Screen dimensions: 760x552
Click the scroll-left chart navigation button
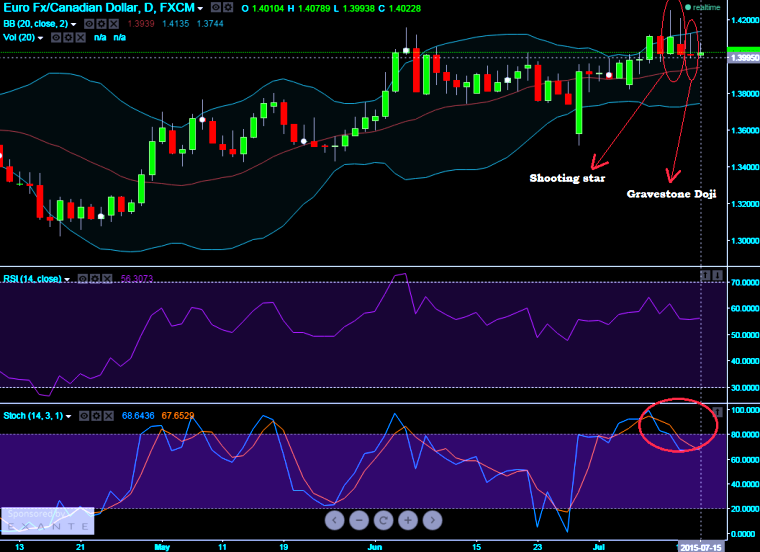334,520
